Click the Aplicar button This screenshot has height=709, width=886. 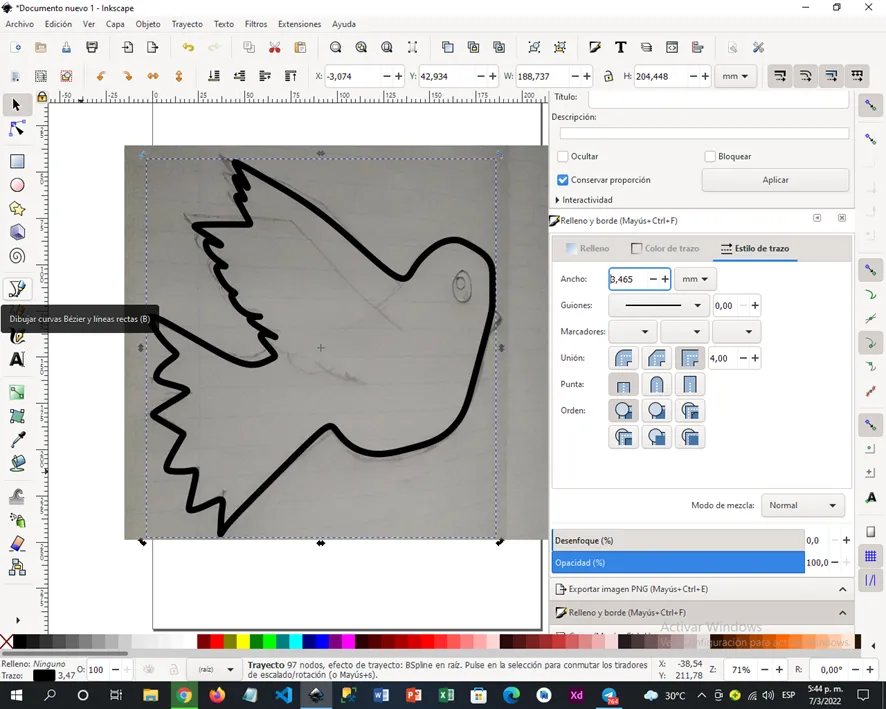tap(775, 180)
